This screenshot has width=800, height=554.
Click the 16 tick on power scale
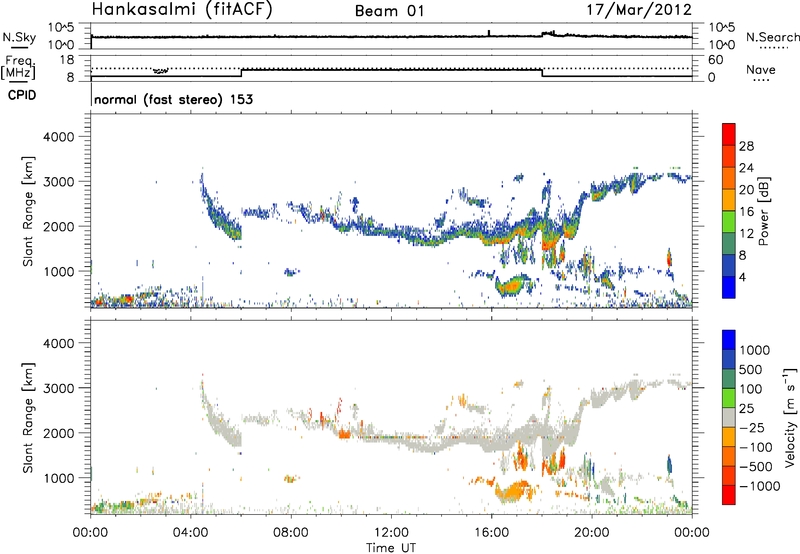(x=746, y=212)
